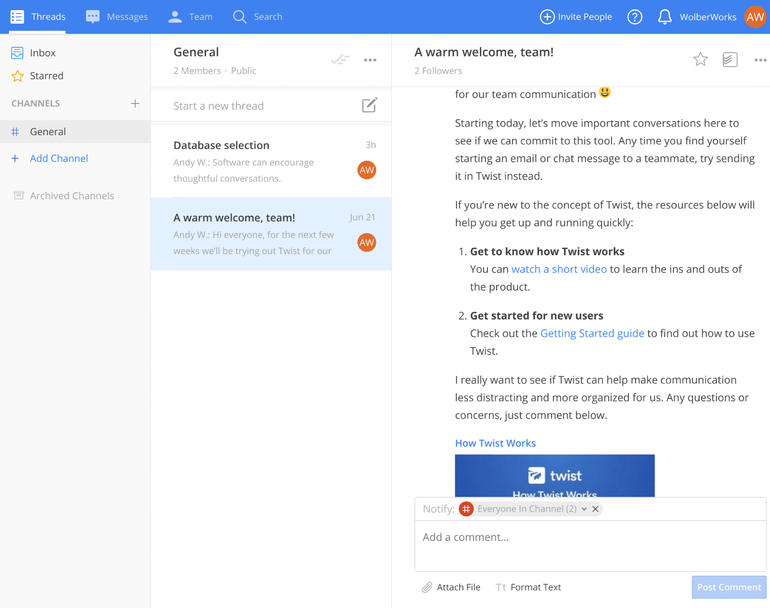Click the compose new thread icon
This screenshot has height=608, width=770.
pos(369,106)
